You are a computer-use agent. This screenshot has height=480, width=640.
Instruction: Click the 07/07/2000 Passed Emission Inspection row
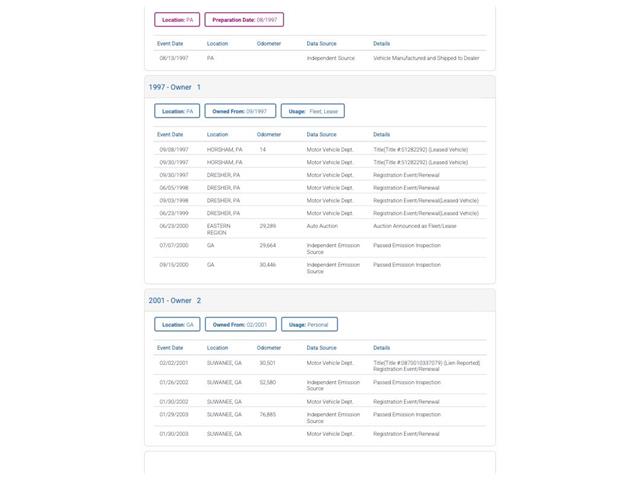[x=320, y=248]
